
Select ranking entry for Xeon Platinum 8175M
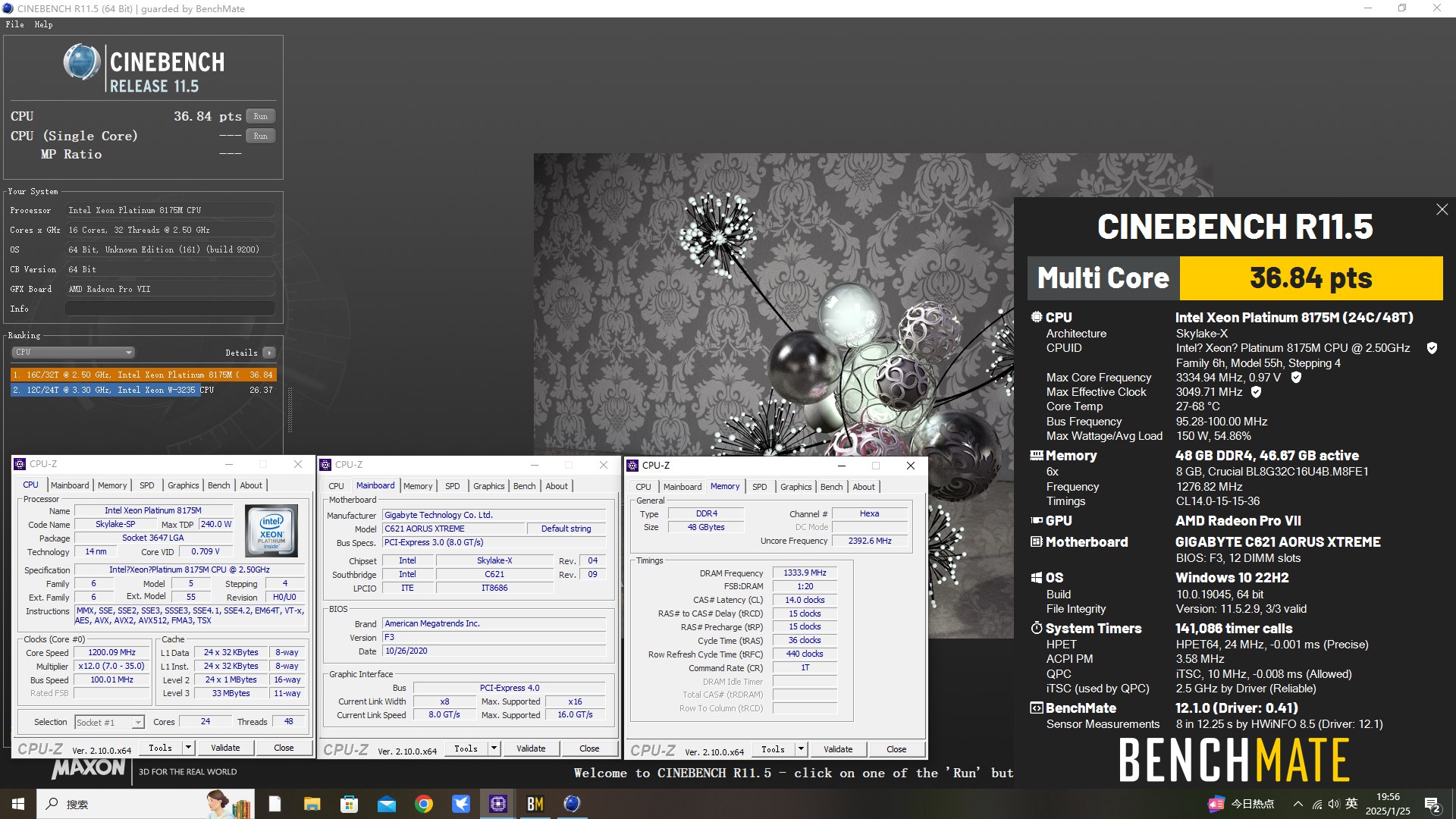[143, 375]
